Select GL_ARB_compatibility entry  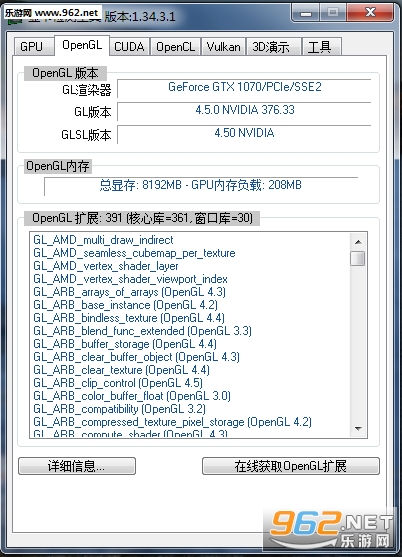click(119, 409)
